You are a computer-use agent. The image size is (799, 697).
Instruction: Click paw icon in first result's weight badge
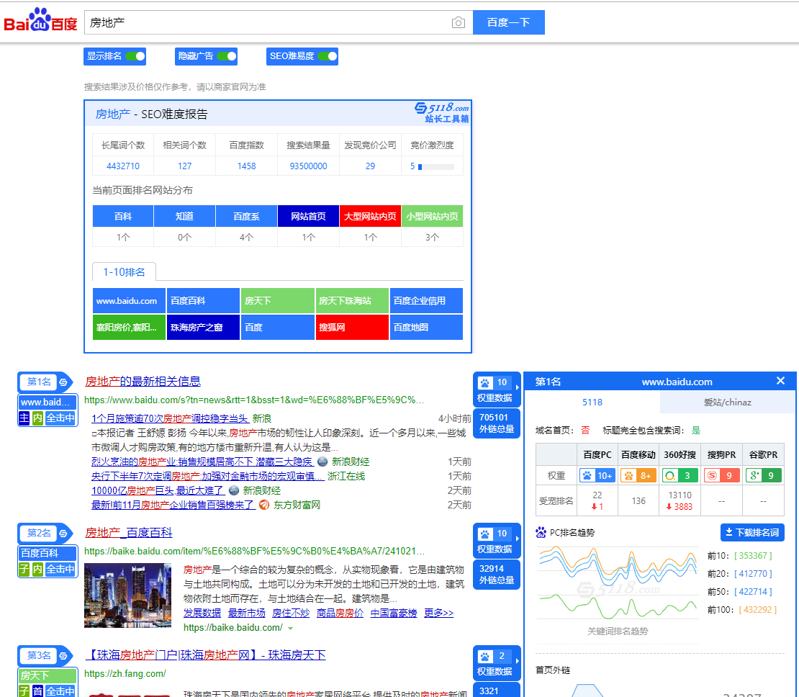(x=485, y=383)
